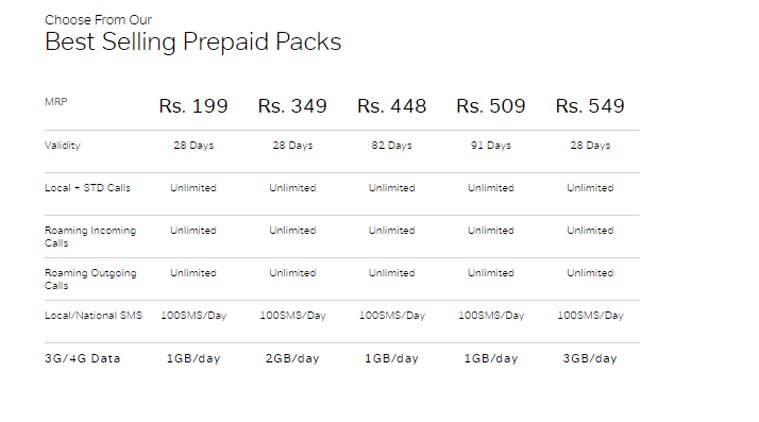Click the 91 Days validity cell
This screenshot has width=759, height=422.
point(490,145)
